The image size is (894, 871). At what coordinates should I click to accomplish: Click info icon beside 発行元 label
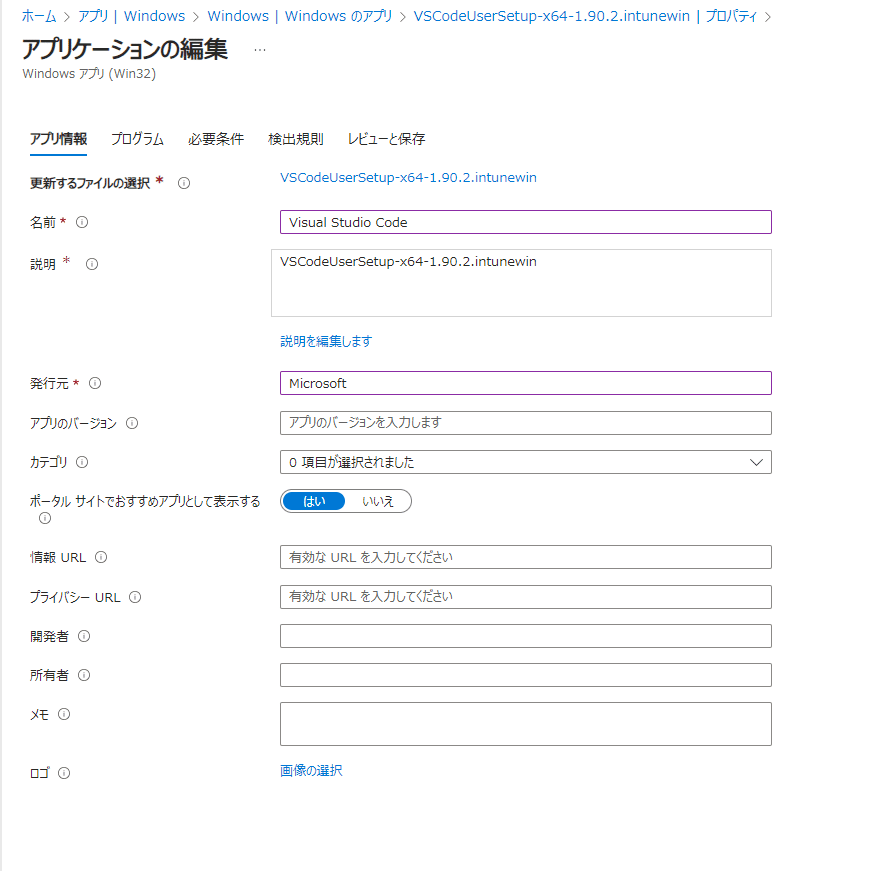(95, 383)
